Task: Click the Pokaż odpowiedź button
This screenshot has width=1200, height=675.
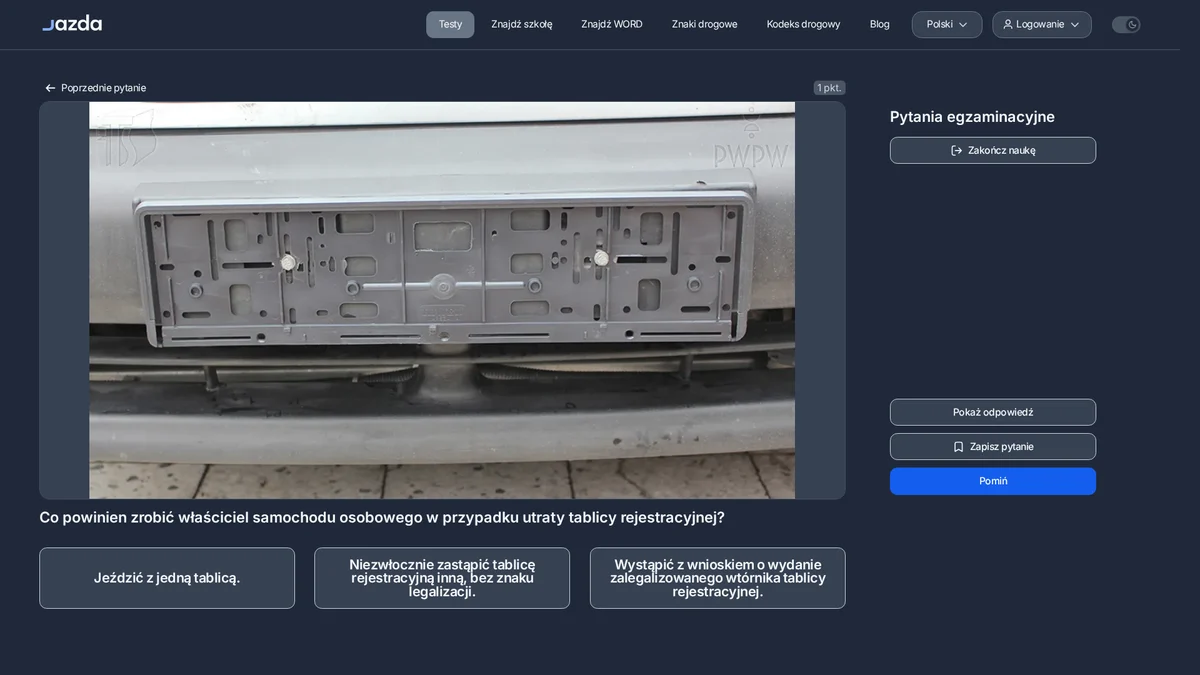Action: [x=993, y=412]
